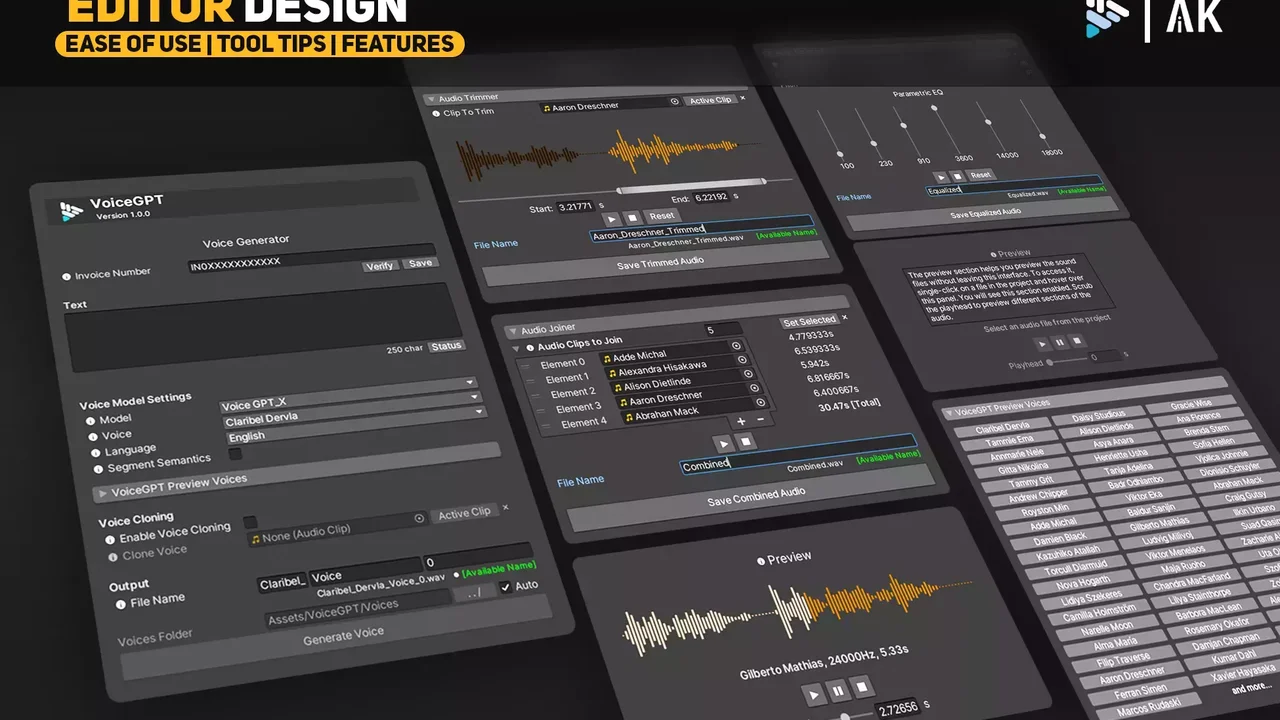Click the info icon beside Invoice Number

tap(67, 277)
